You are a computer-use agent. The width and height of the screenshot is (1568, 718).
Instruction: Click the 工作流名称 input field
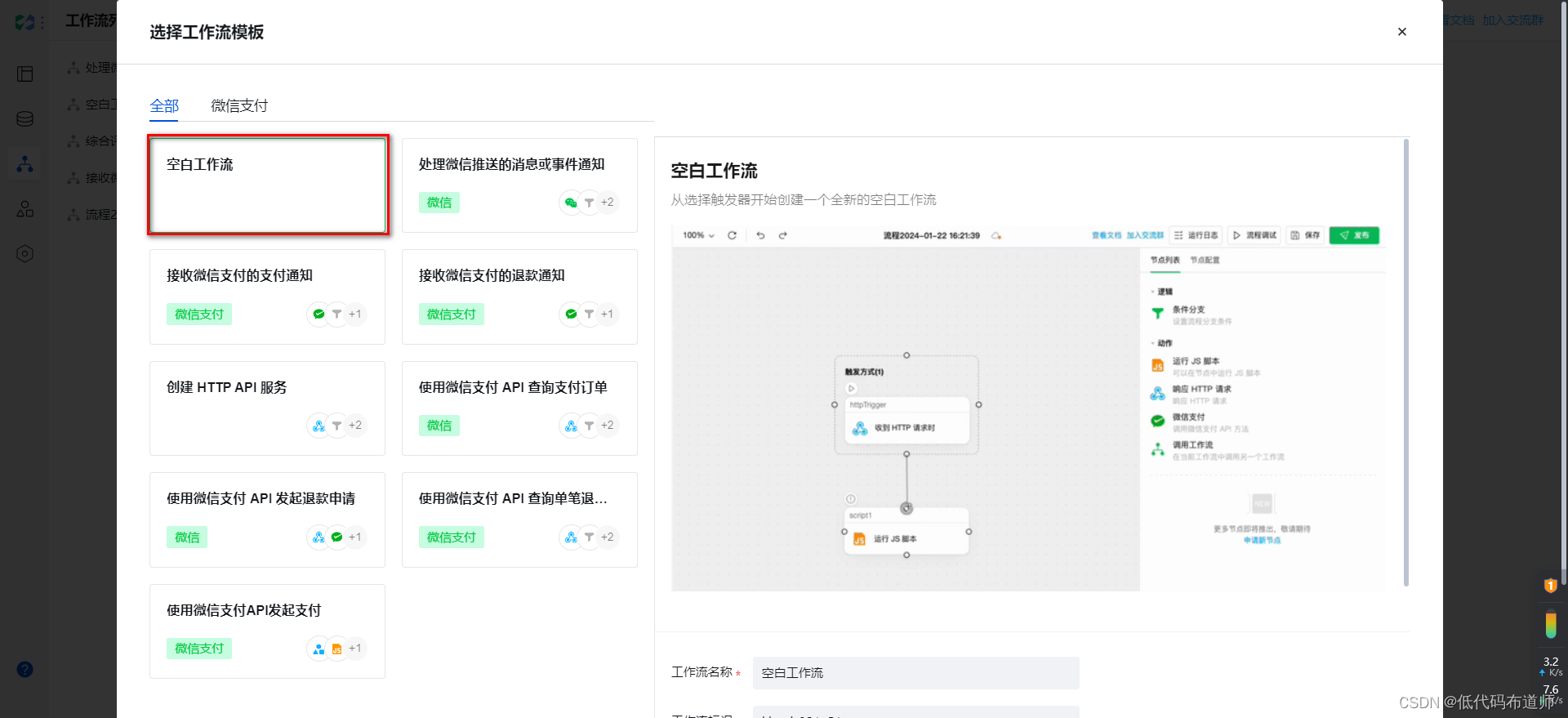916,673
